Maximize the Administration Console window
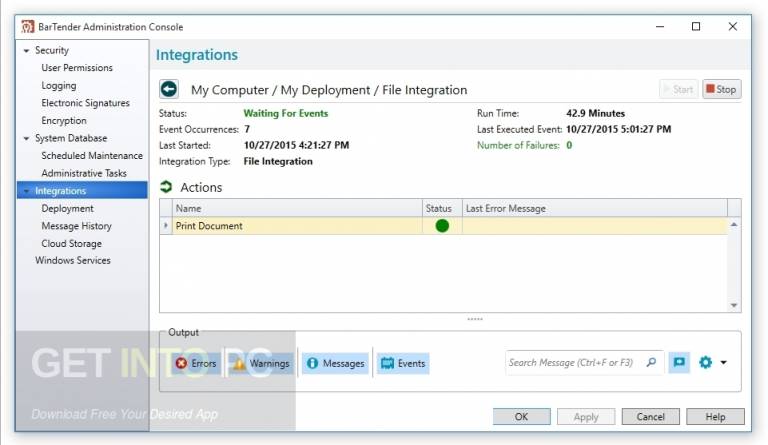The image size is (768, 445). tap(696, 26)
